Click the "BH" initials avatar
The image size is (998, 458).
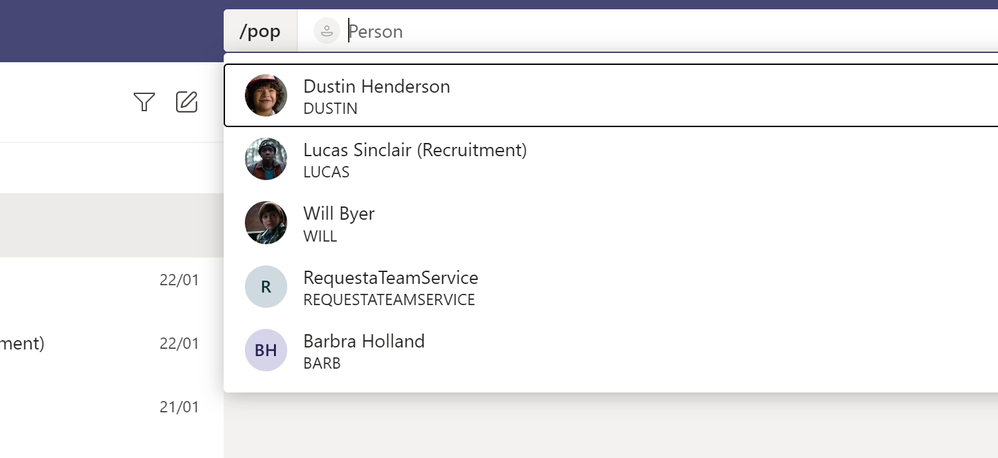click(266, 351)
